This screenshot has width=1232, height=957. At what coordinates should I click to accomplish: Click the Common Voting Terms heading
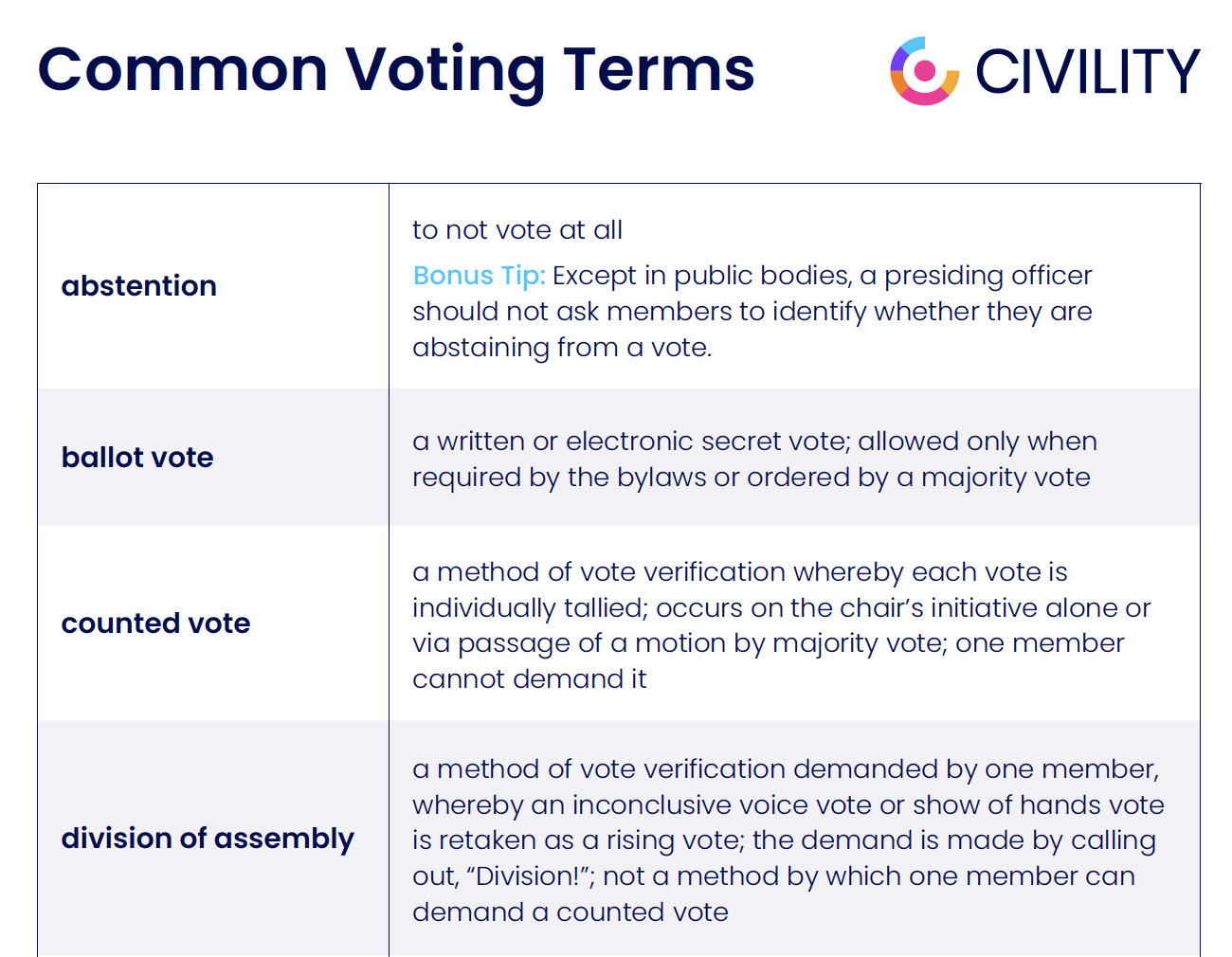[395, 70]
